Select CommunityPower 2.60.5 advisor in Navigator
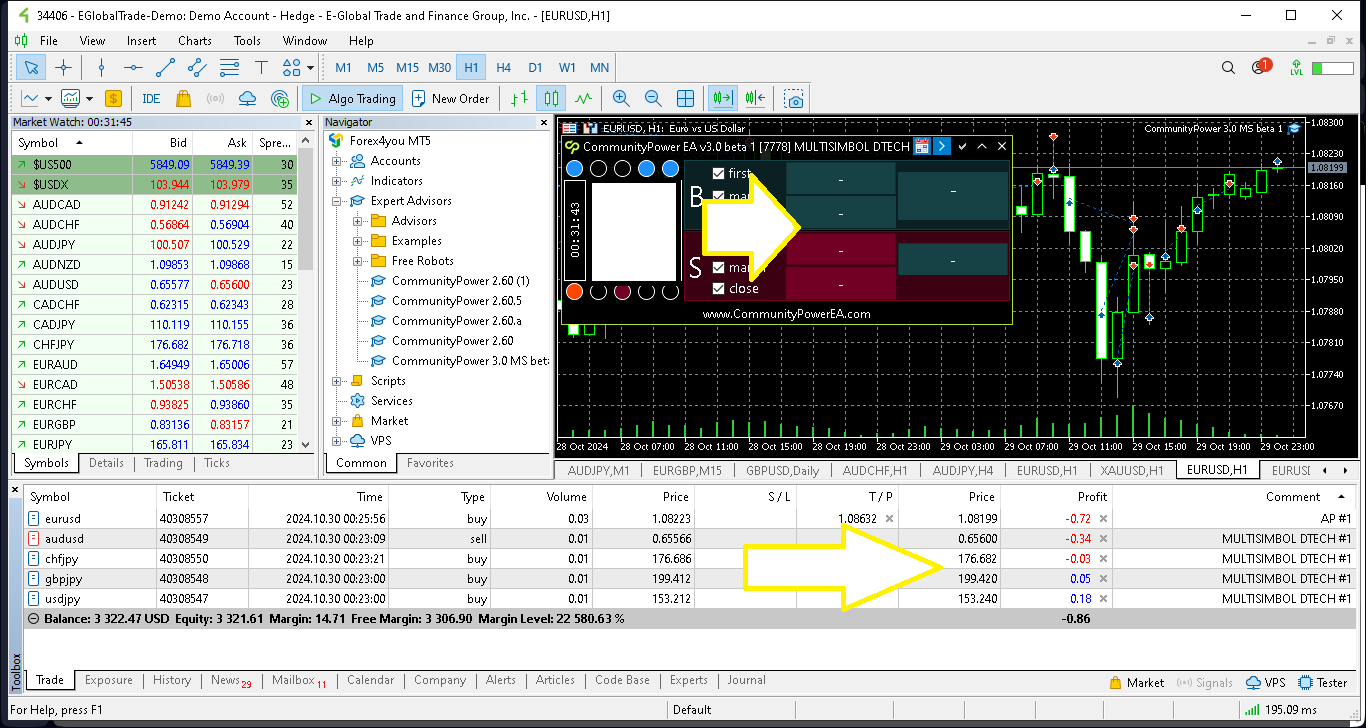 (456, 301)
